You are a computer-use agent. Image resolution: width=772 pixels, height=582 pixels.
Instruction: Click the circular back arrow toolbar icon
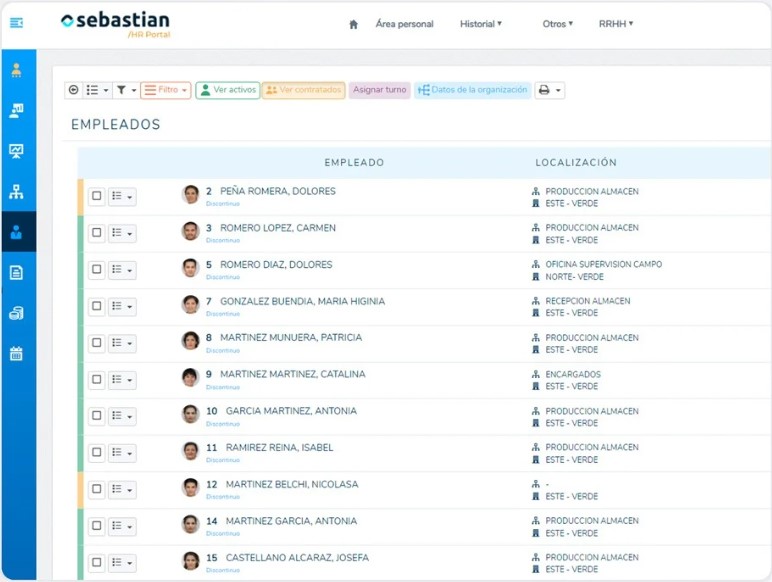(73, 90)
